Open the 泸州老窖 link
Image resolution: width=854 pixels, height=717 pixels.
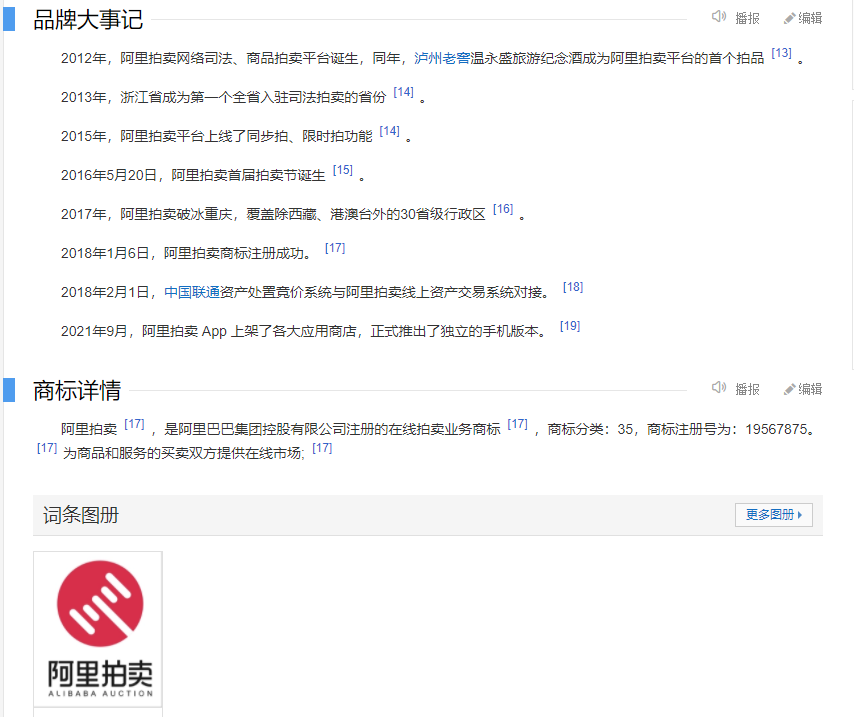pos(442,58)
